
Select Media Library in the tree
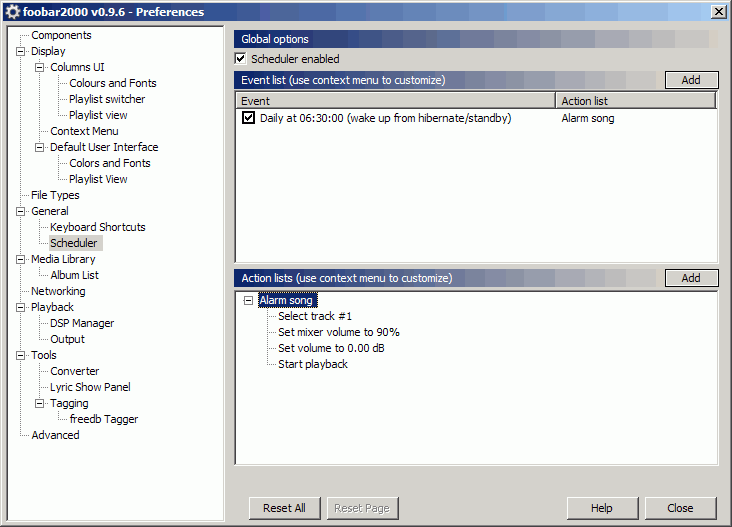point(63,259)
